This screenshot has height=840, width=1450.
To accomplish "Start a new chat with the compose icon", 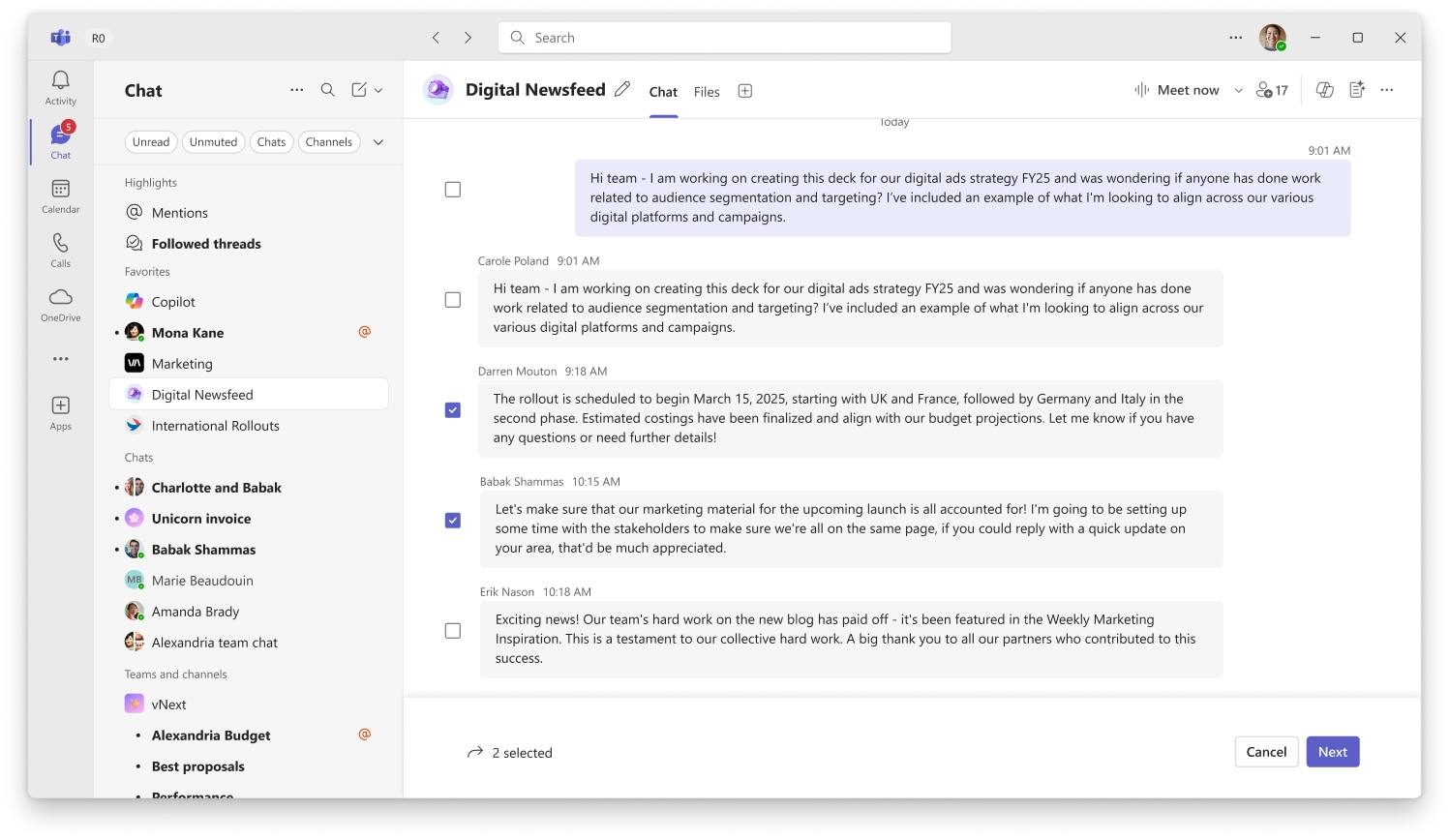I will tap(359, 89).
